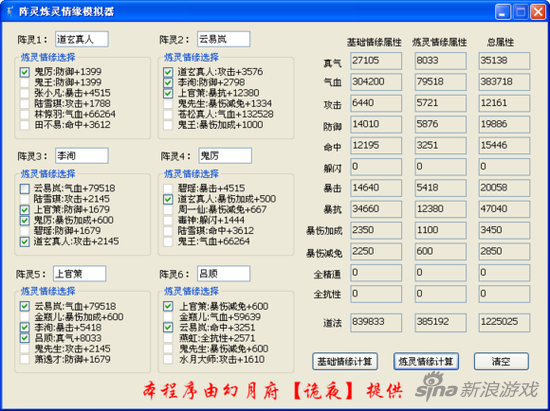Uncheck 上官策:暴抗+12380 checkbox
This screenshot has width=550, height=411.
pyautogui.click(x=168, y=93)
